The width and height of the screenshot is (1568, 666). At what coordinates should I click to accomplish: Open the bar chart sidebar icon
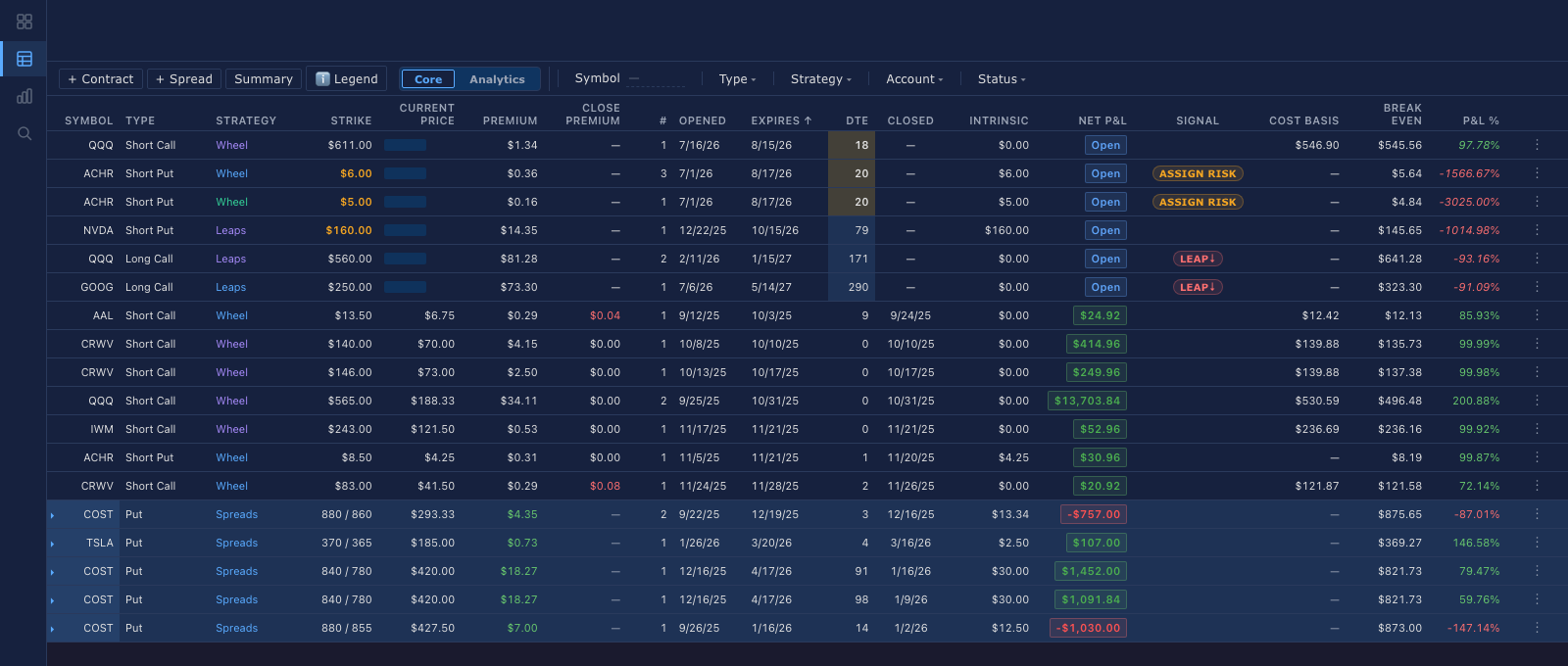pyautogui.click(x=24, y=96)
